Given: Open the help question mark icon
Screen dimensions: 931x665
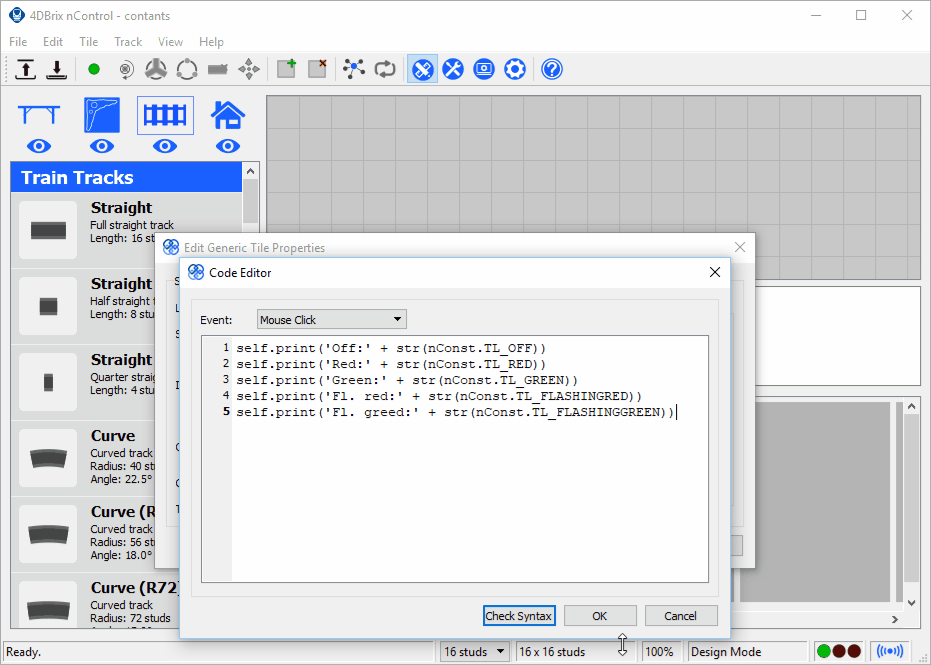Looking at the screenshot, I should [x=551, y=69].
